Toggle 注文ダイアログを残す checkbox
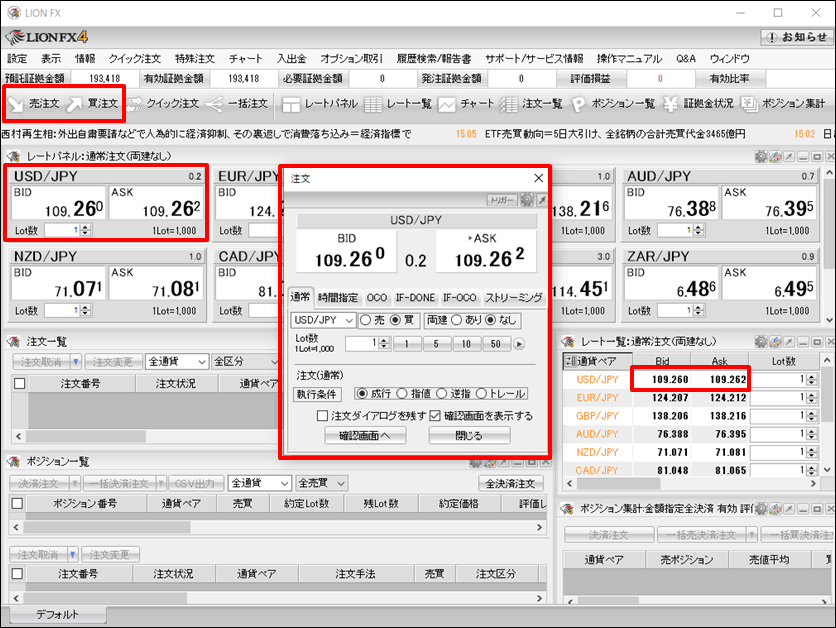 pos(322,415)
